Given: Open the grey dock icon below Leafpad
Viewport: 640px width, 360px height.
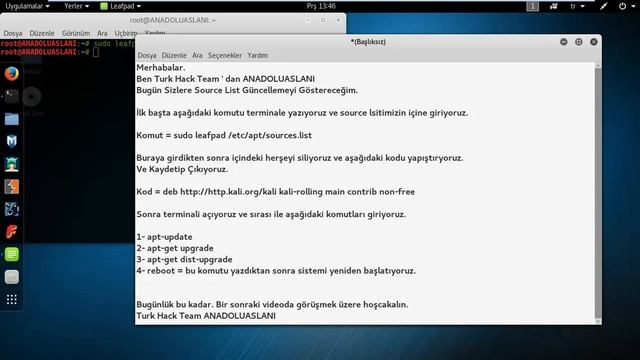Looking at the screenshot, I should (x=12, y=277).
